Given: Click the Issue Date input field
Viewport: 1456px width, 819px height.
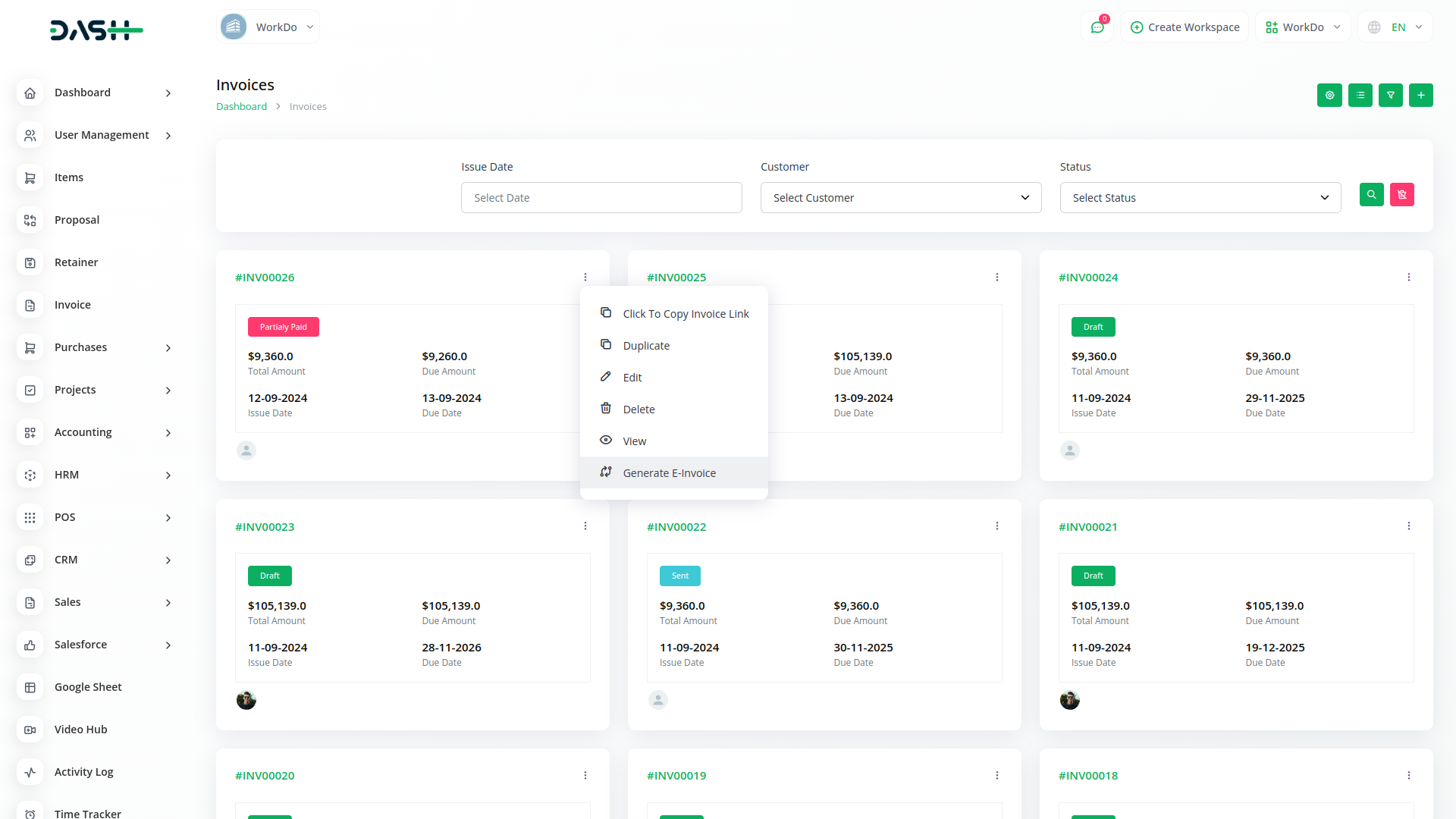Looking at the screenshot, I should (601, 198).
